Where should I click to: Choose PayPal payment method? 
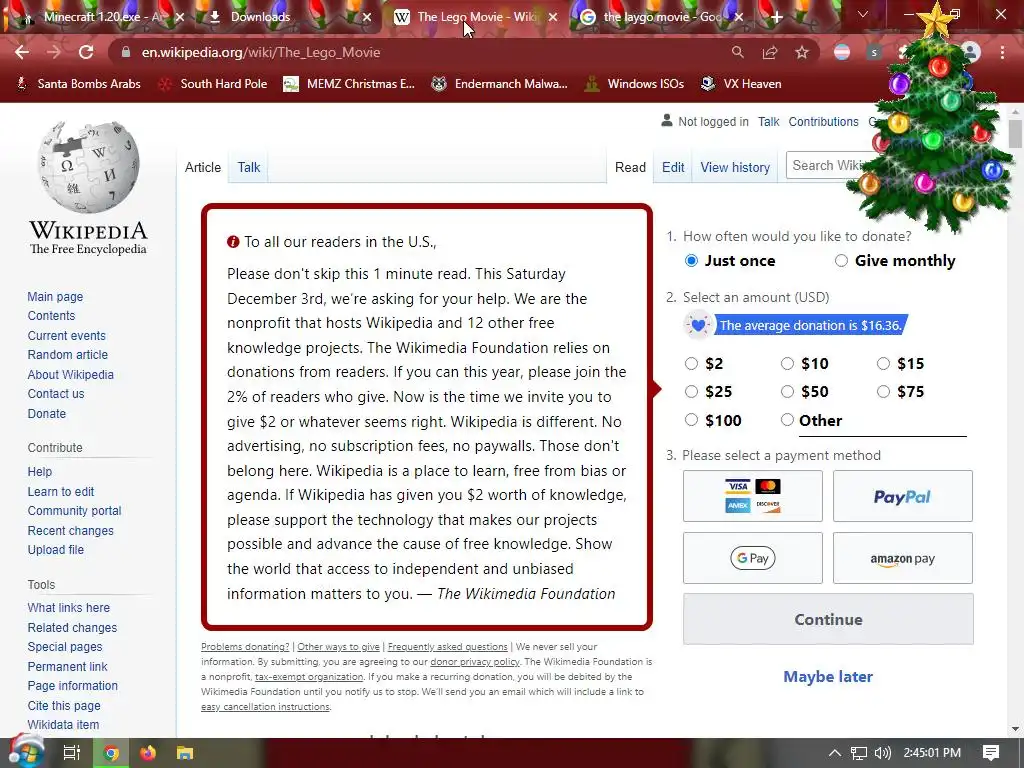pyautogui.click(x=903, y=496)
